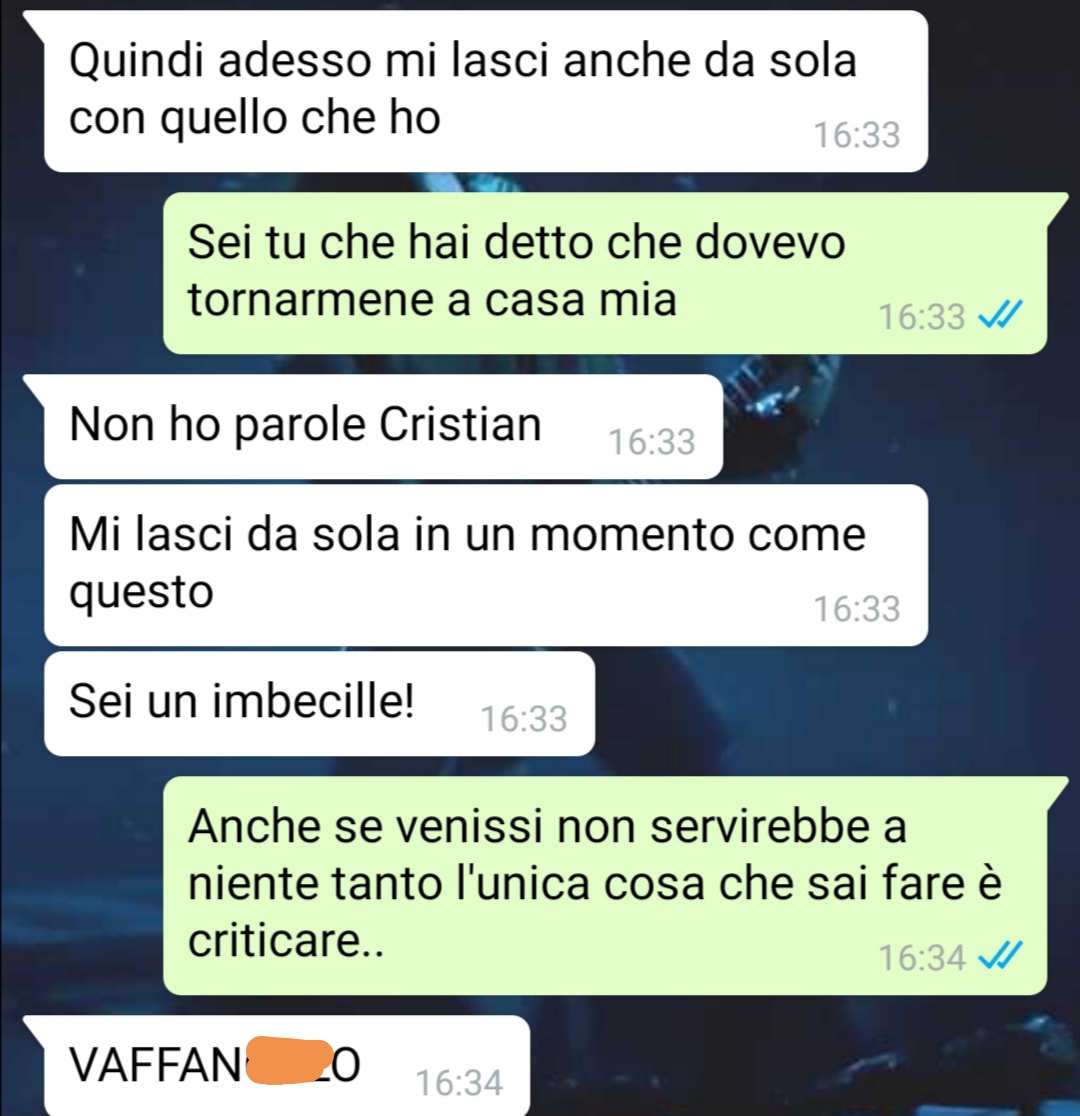Tap the 16:33 timestamp under "momento come questo"
The width and height of the screenshot is (1080, 1116).
[x=856, y=609]
